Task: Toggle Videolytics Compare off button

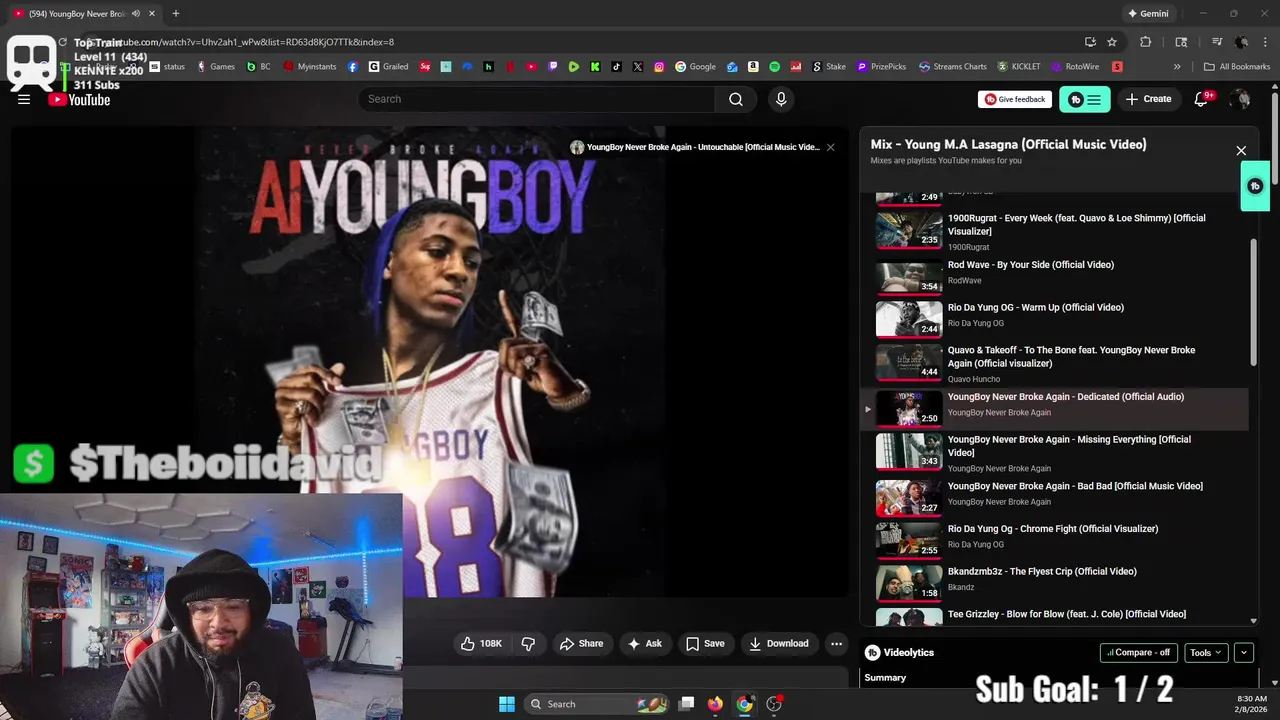Action: [x=1139, y=653]
